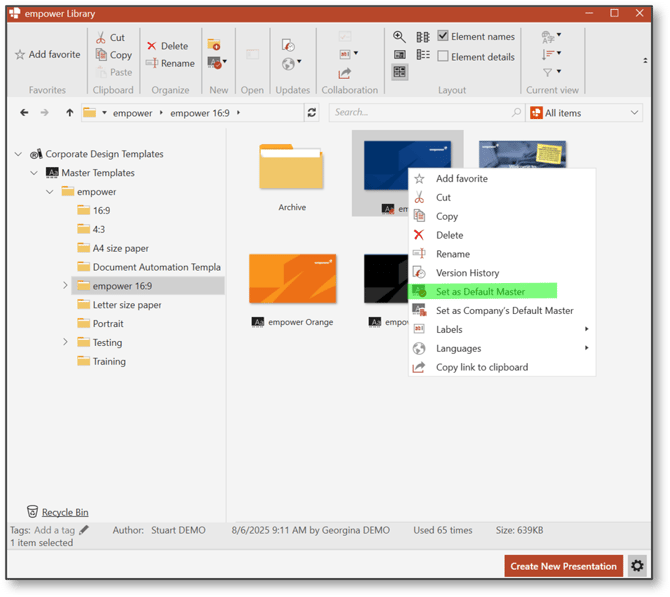Choose Copy link to clipboard

coord(502,367)
